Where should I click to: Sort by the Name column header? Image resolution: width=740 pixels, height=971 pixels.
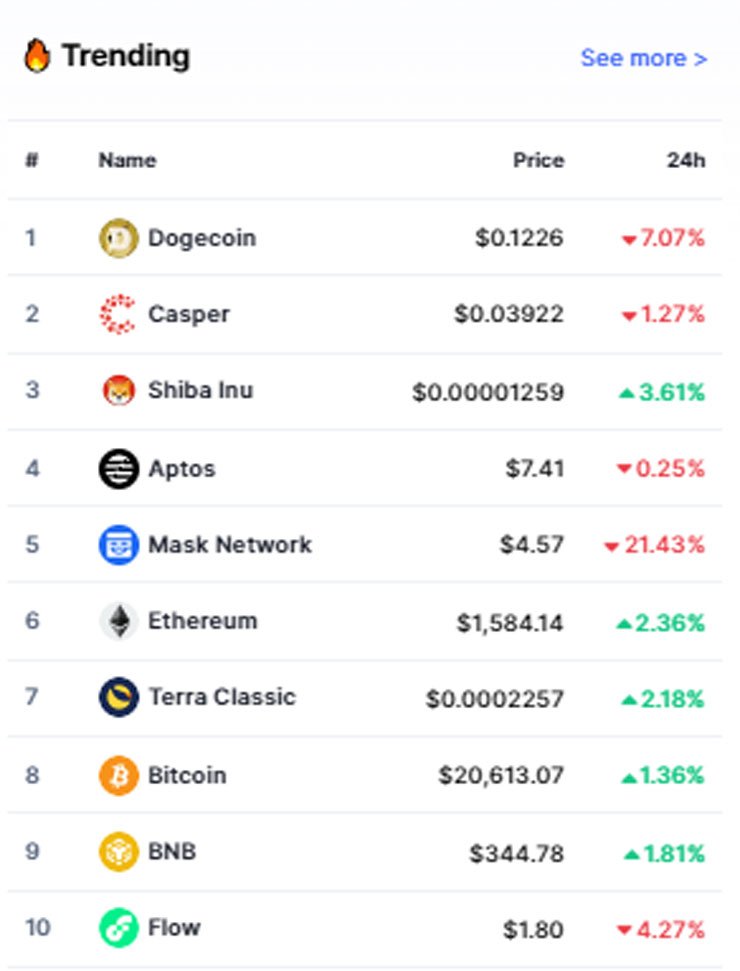tap(127, 160)
